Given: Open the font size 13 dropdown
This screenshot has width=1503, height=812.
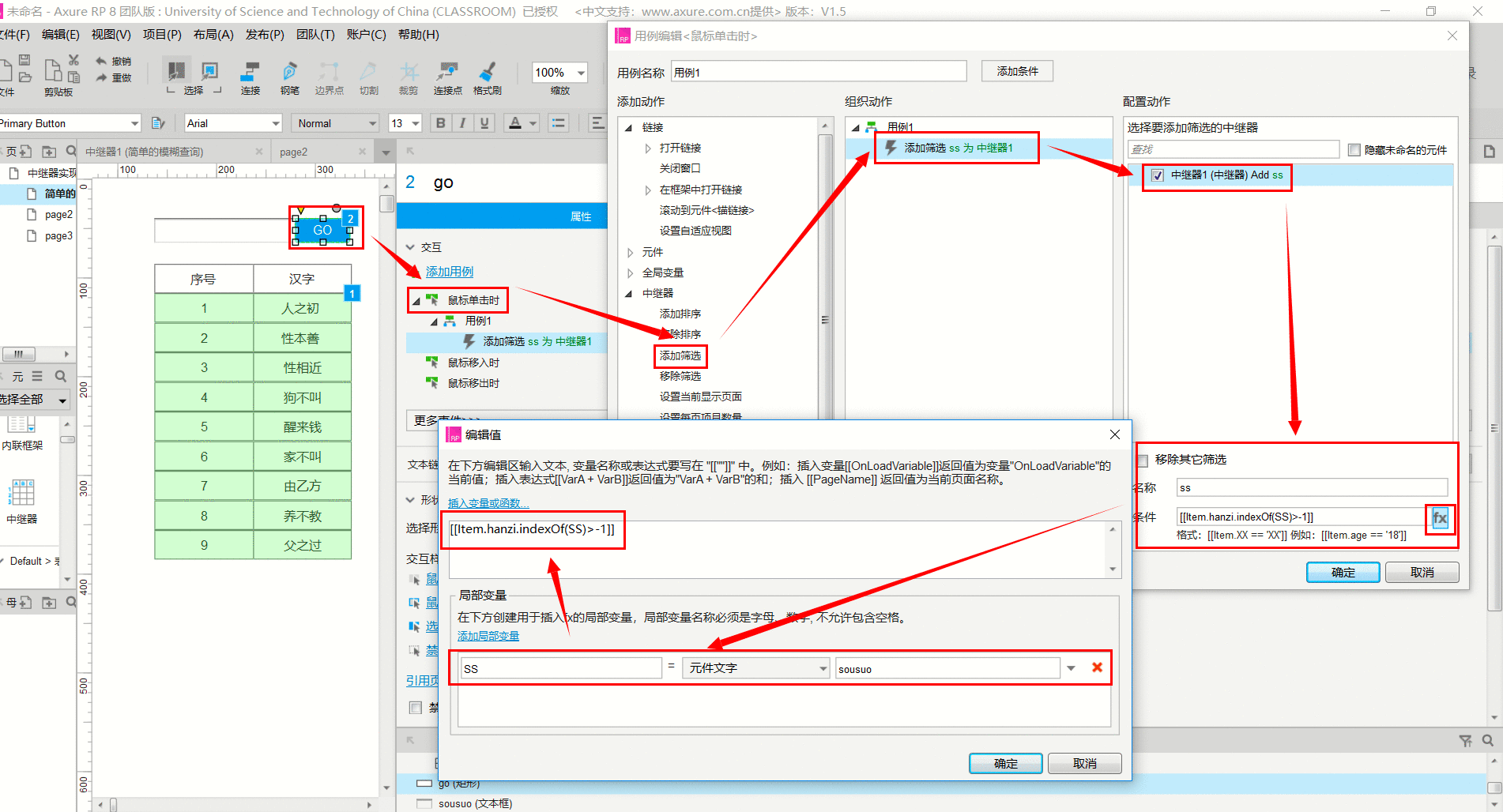Looking at the screenshot, I should (x=416, y=123).
